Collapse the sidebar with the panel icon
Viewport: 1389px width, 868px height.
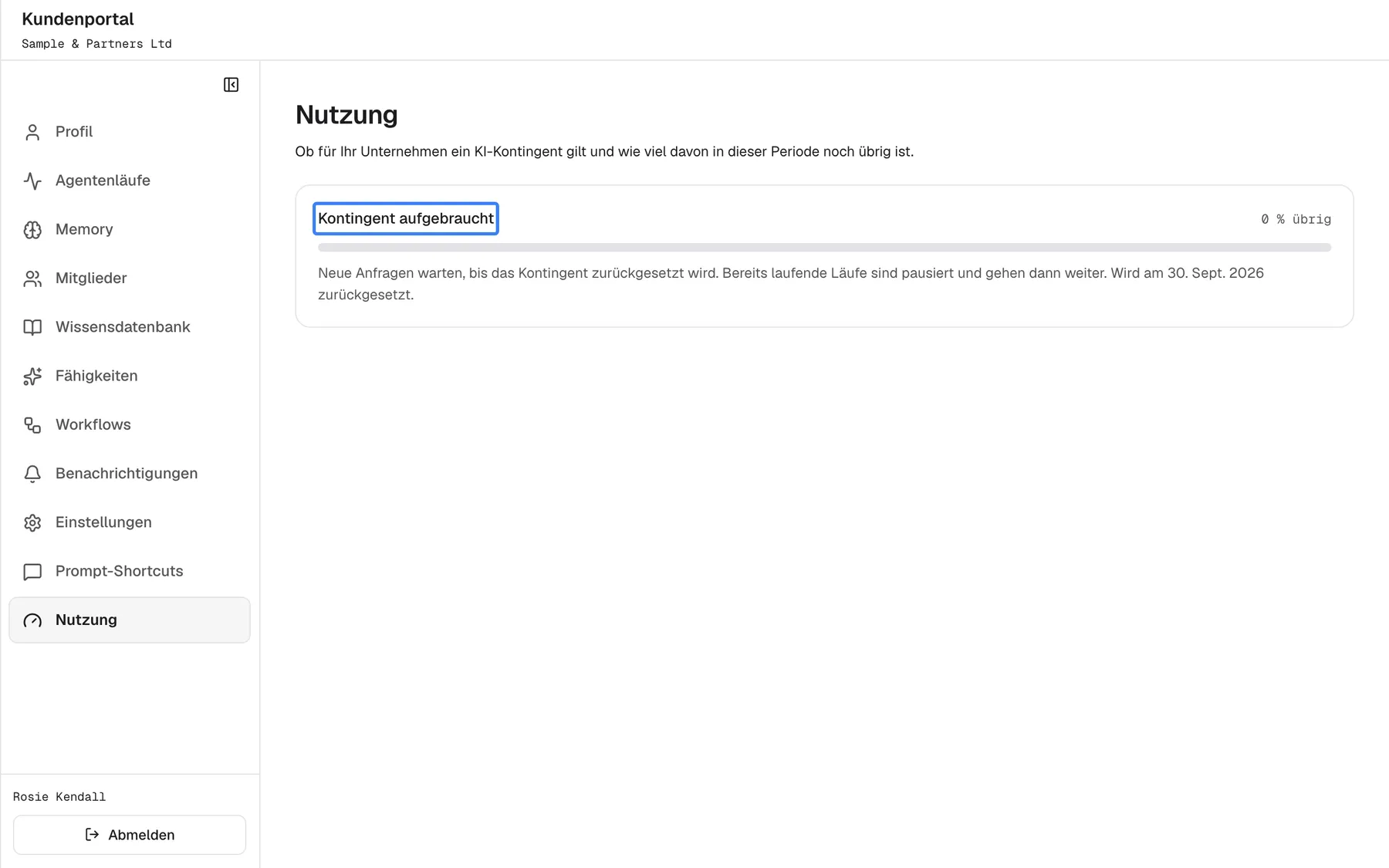point(231,85)
